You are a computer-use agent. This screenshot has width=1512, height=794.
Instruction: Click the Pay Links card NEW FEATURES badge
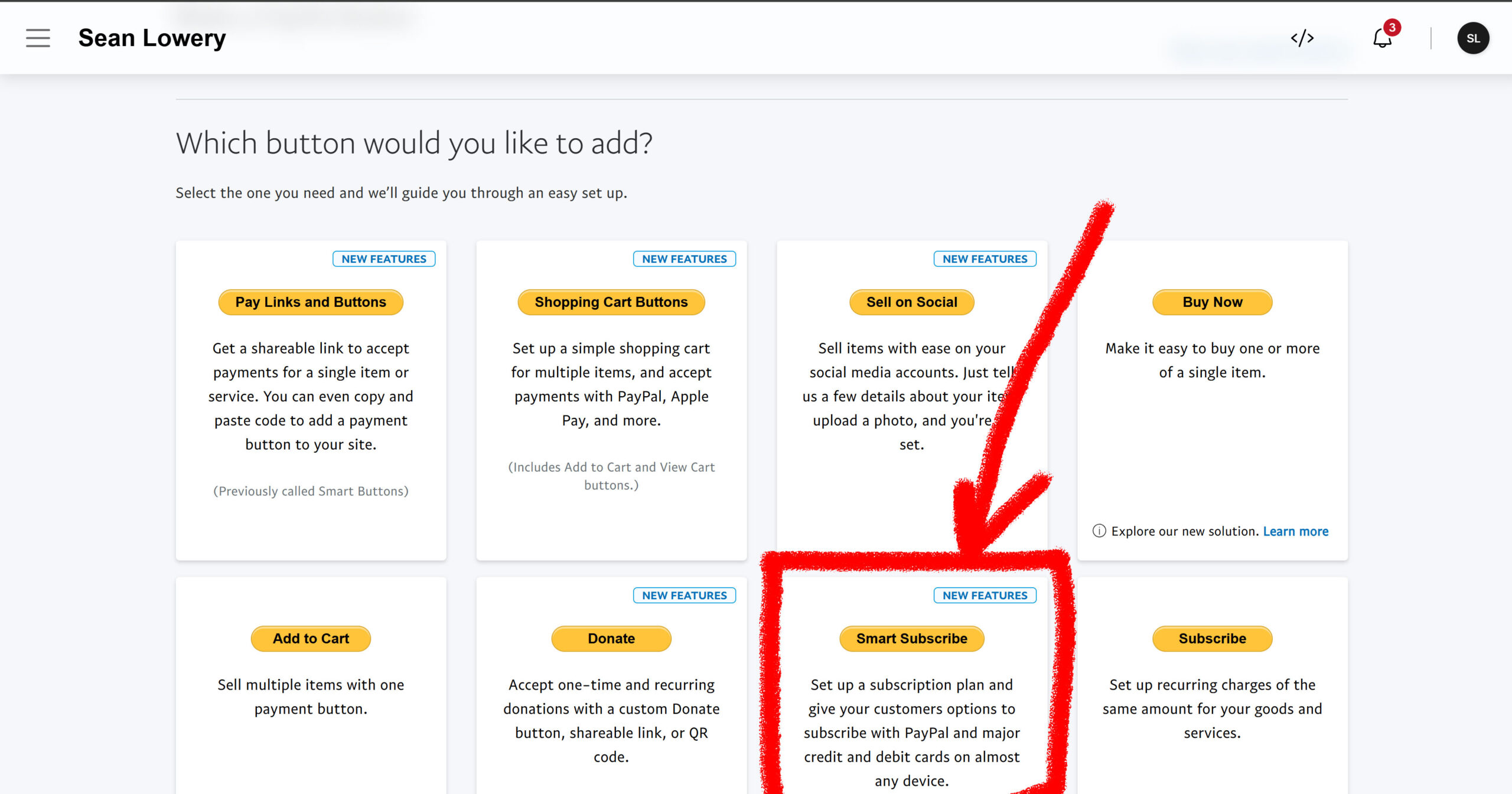384,259
